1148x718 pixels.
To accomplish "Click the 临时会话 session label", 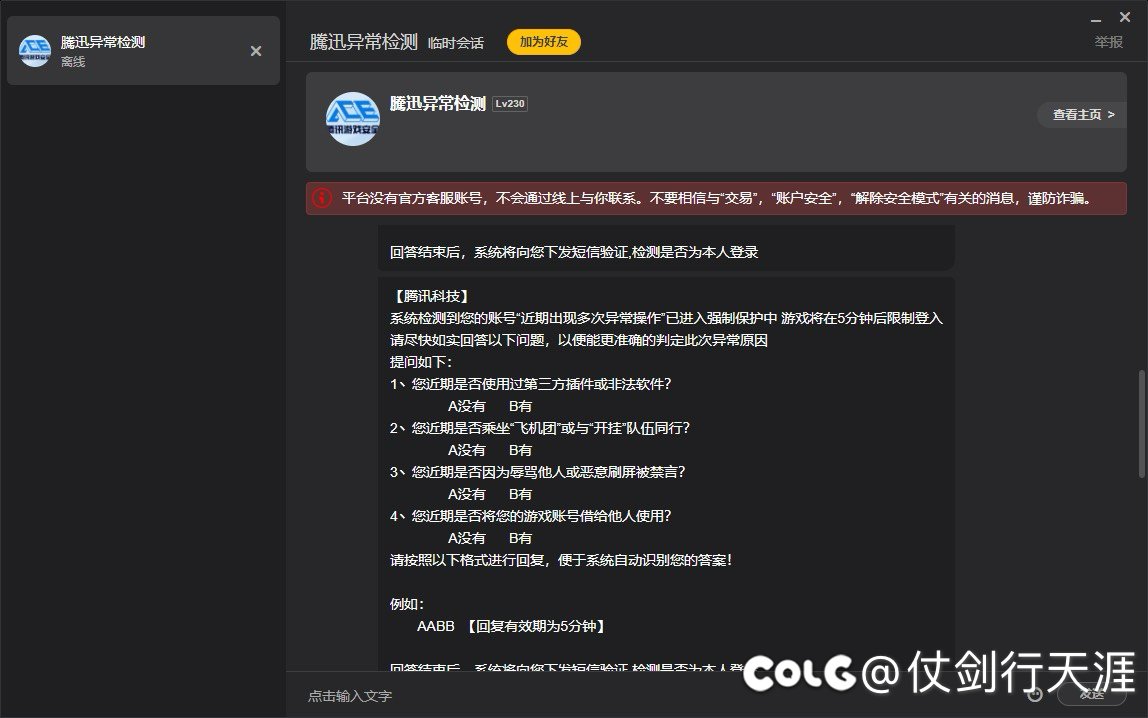I will (456, 43).
